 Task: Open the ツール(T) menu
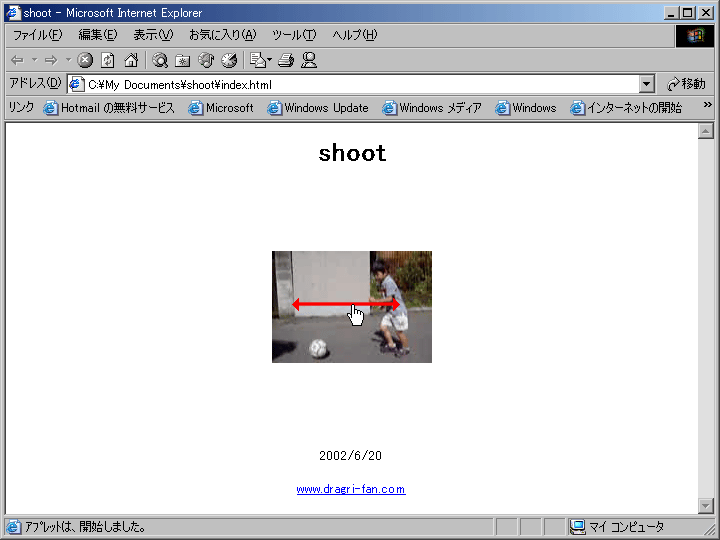[294, 35]
